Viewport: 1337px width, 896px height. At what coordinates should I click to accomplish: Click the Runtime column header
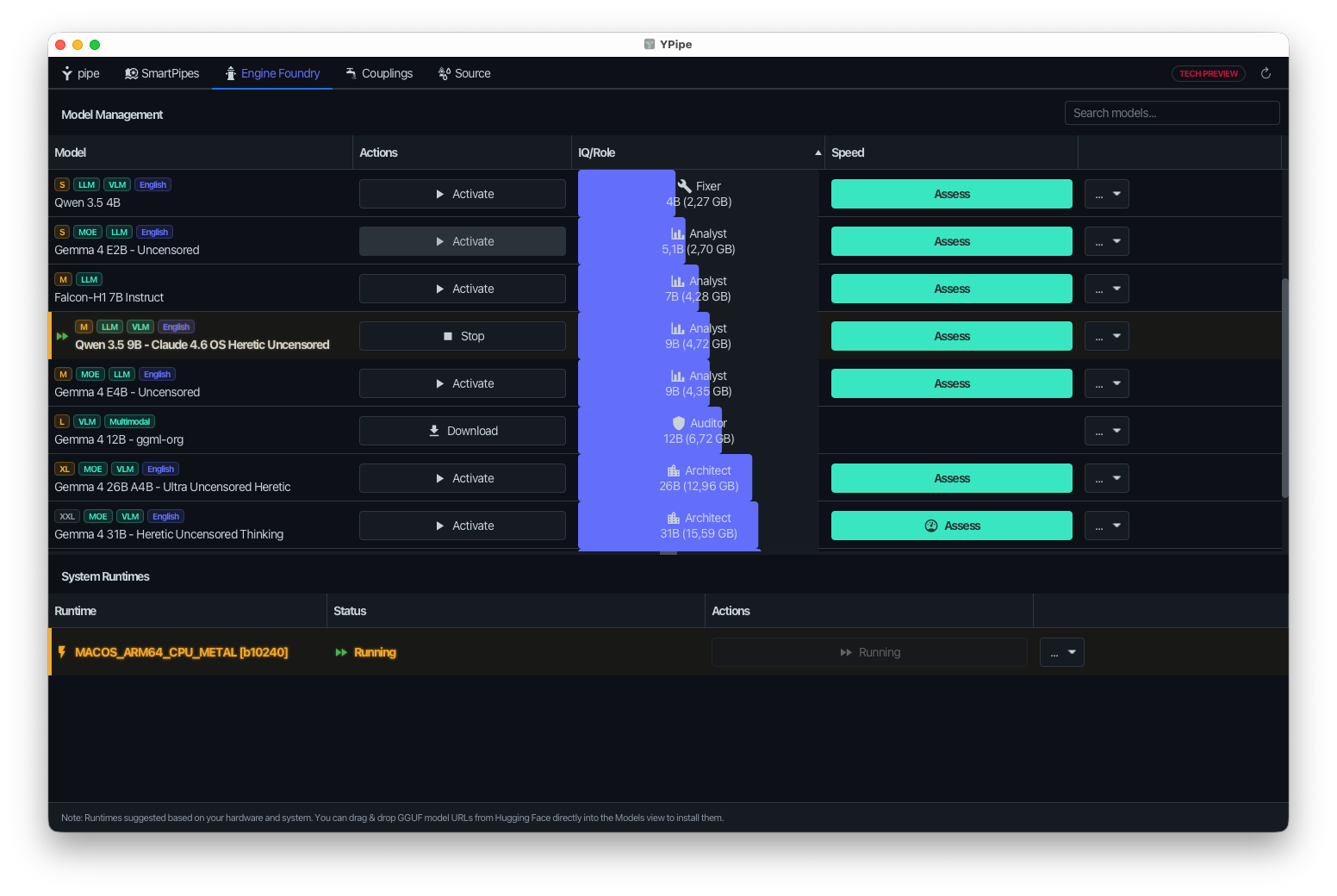tap(188, 611)
